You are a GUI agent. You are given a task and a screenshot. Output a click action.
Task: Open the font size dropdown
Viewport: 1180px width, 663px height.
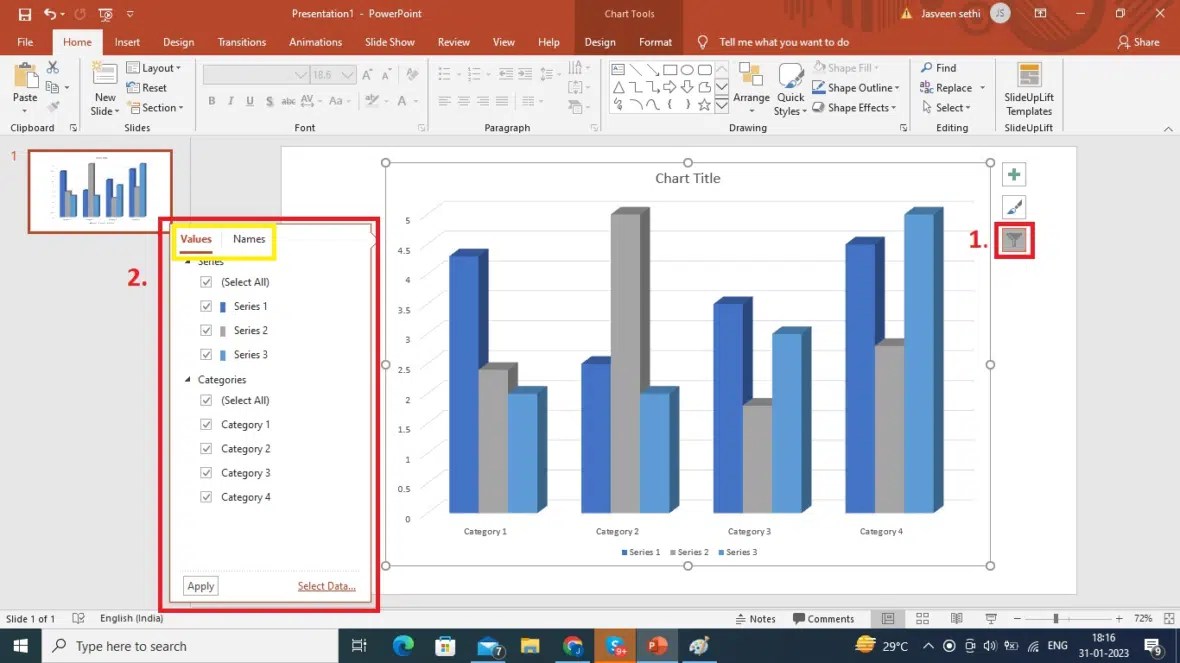350,74
